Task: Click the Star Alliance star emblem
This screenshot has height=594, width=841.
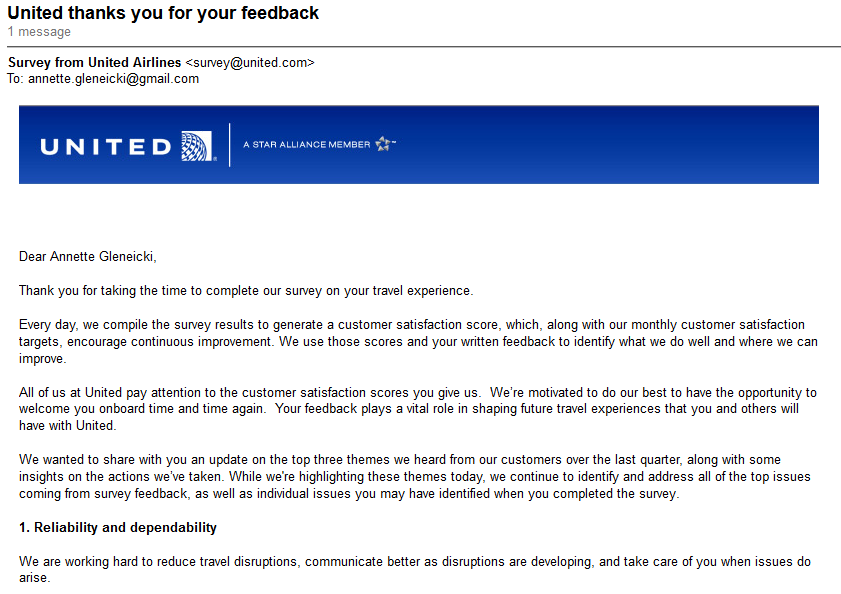Action: pyautogui.click(x=384, y=144)
